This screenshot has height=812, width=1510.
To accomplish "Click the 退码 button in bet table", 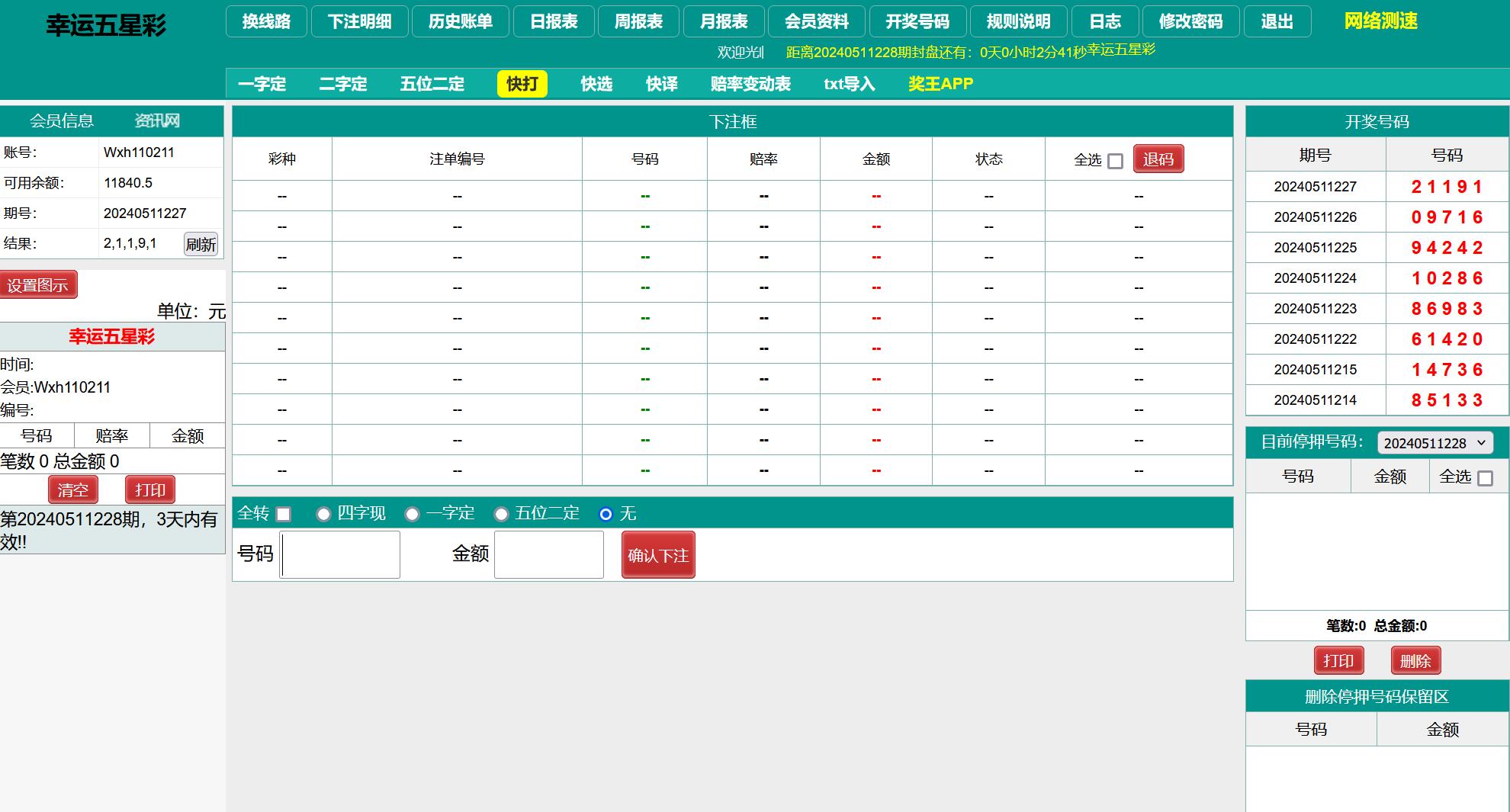I will 1158,159.
